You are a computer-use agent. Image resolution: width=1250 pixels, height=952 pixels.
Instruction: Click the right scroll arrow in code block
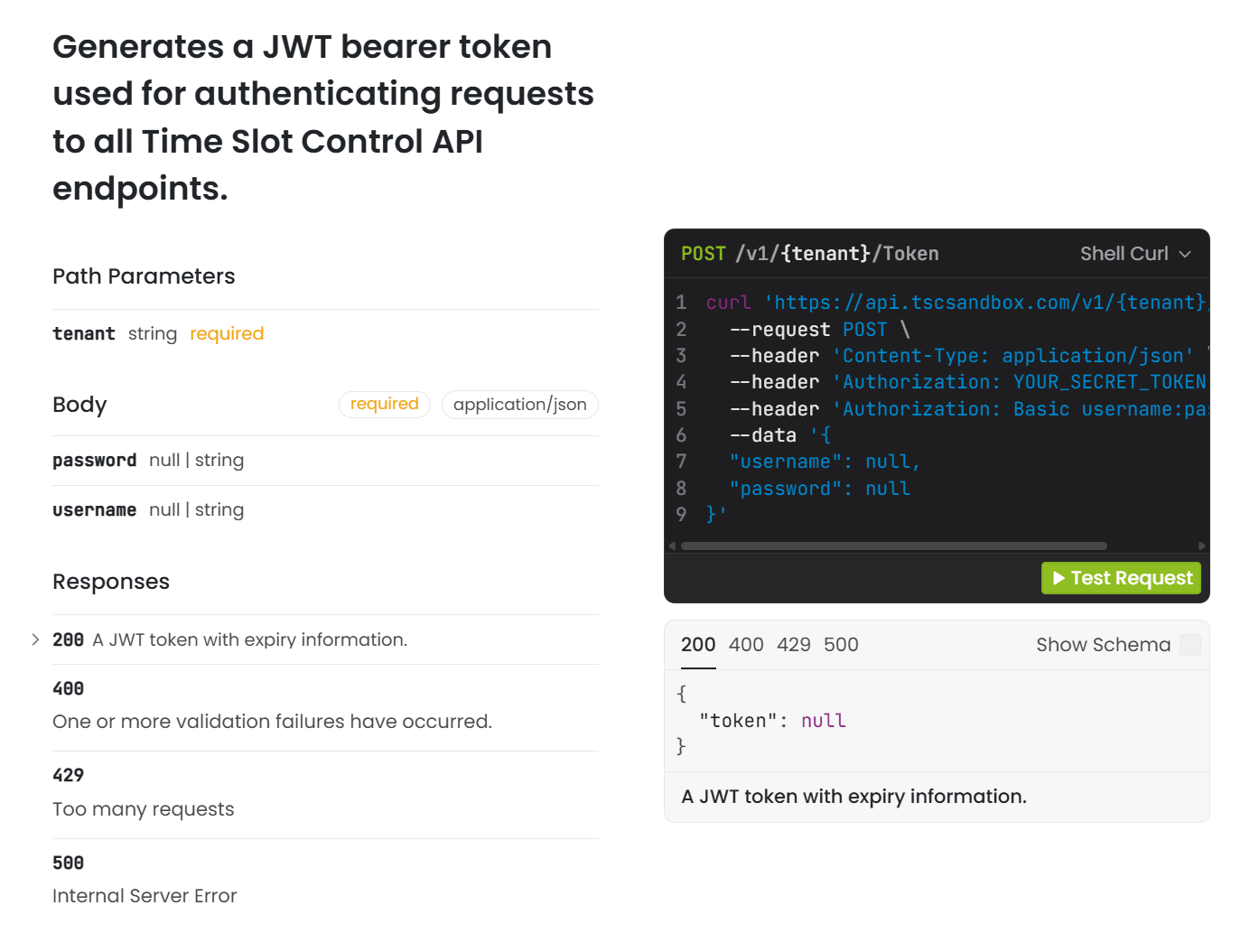click(1201, 546)
